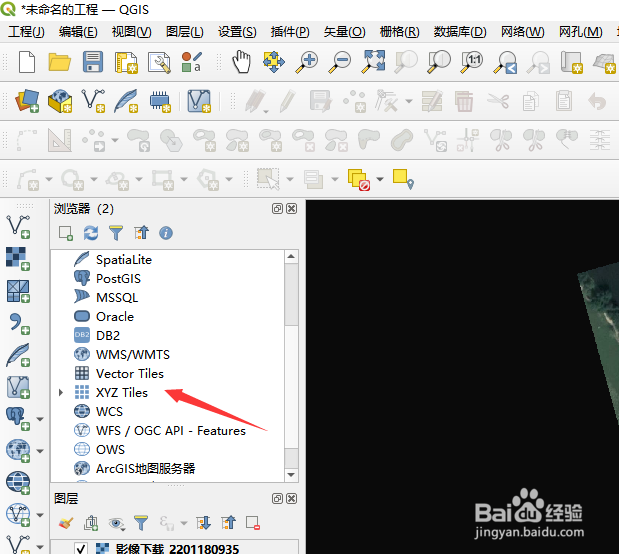Open the 工程(J) menu

pyautogui.click(x=26, y=32)
